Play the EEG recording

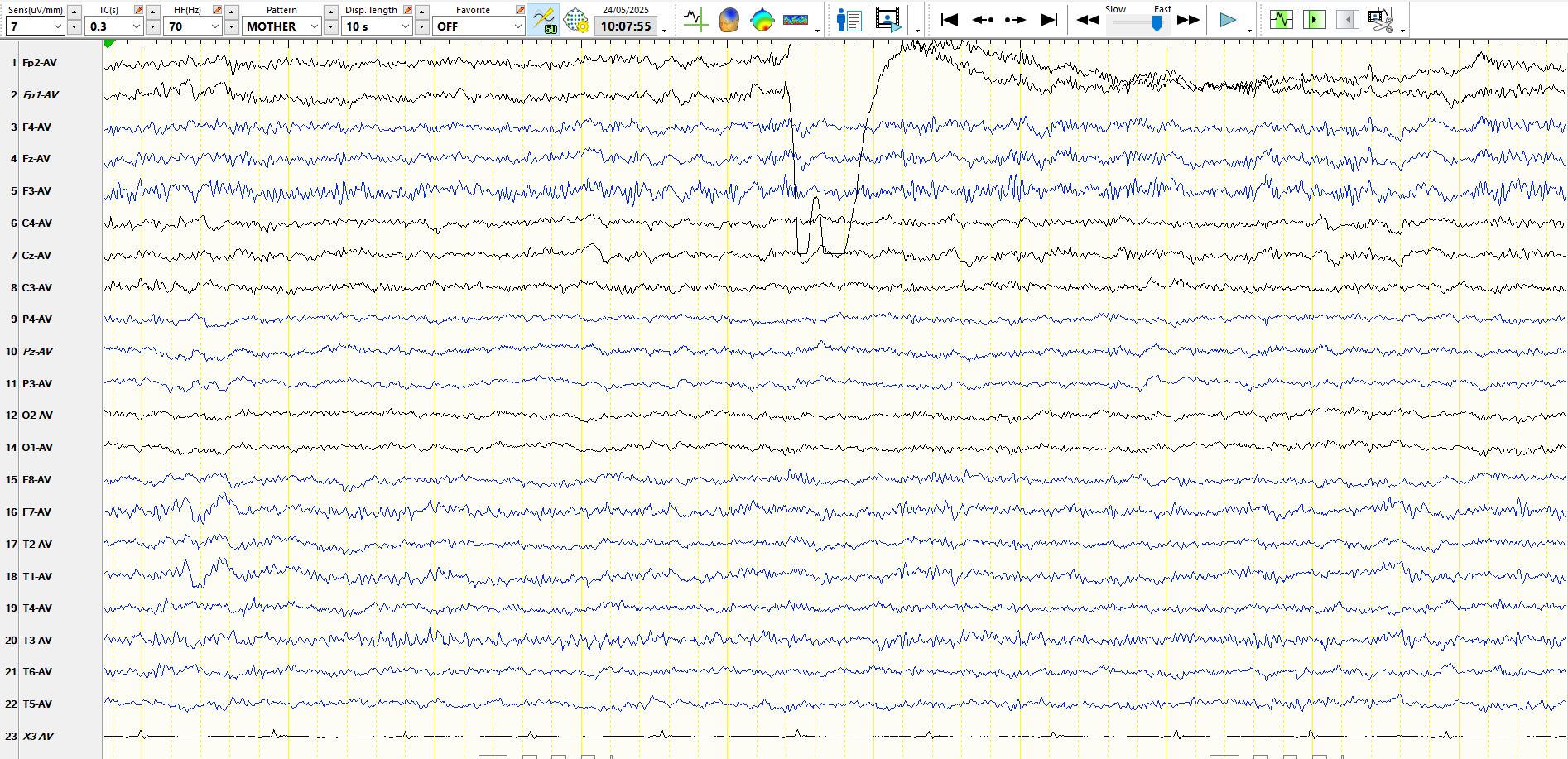[1228, 20]
